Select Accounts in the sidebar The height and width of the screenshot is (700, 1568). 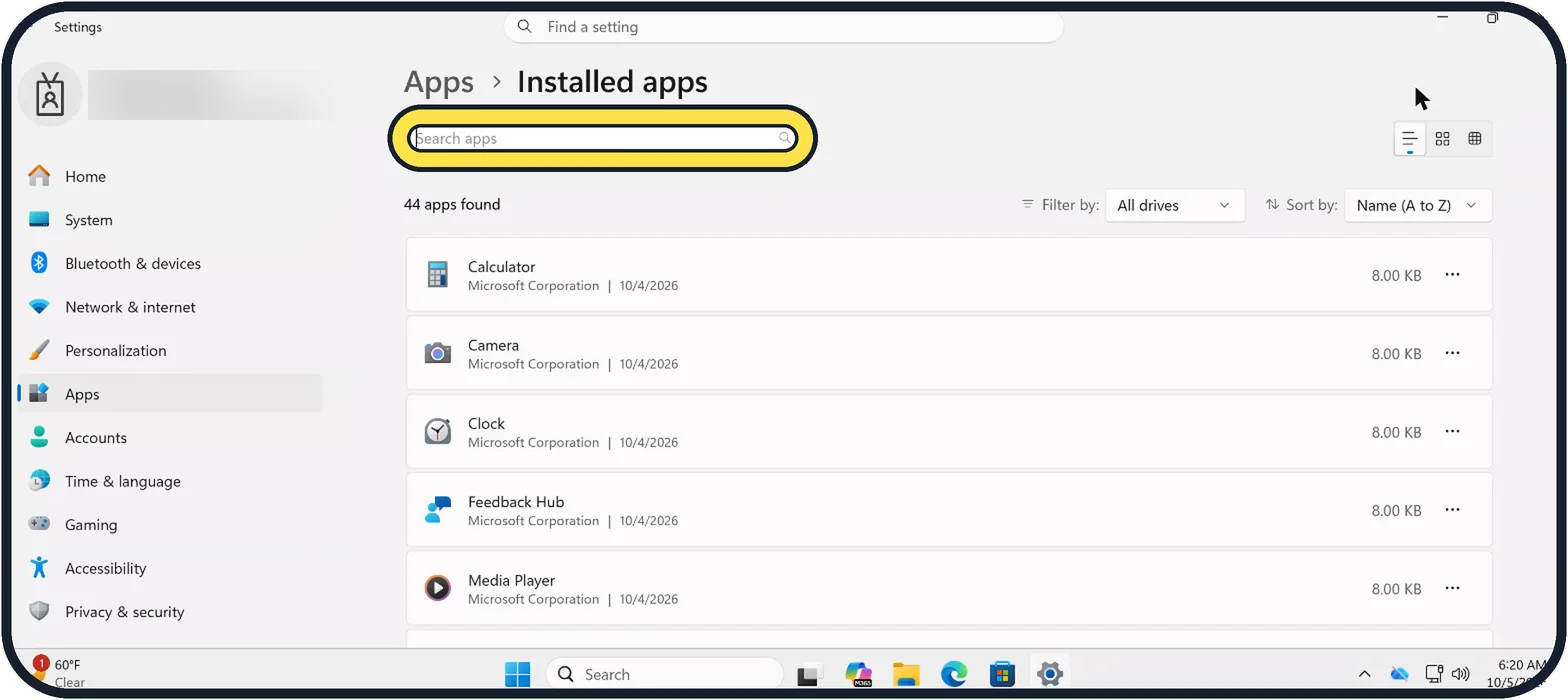click(x=170, y=438)
